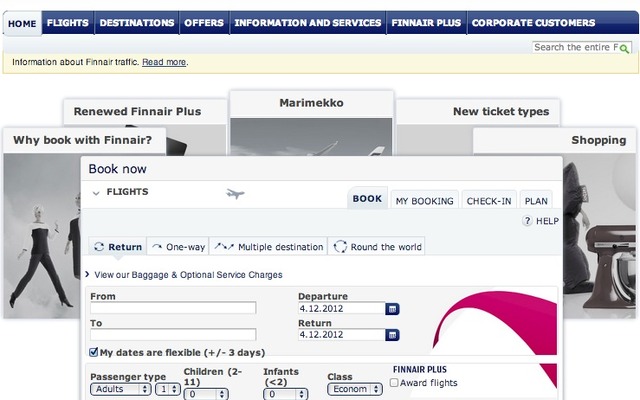Click the airplane icon beside FLIGHTS
This screenshot has height=400, width=640.
click(236, 193)
